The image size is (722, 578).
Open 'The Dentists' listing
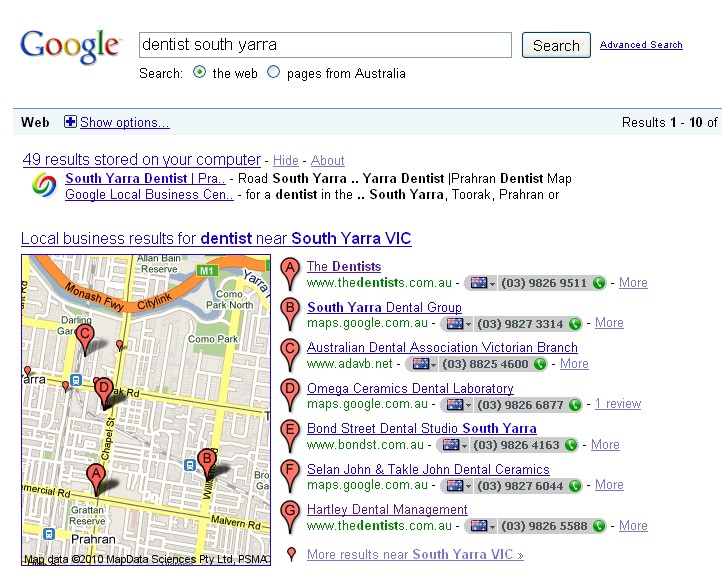344,266
